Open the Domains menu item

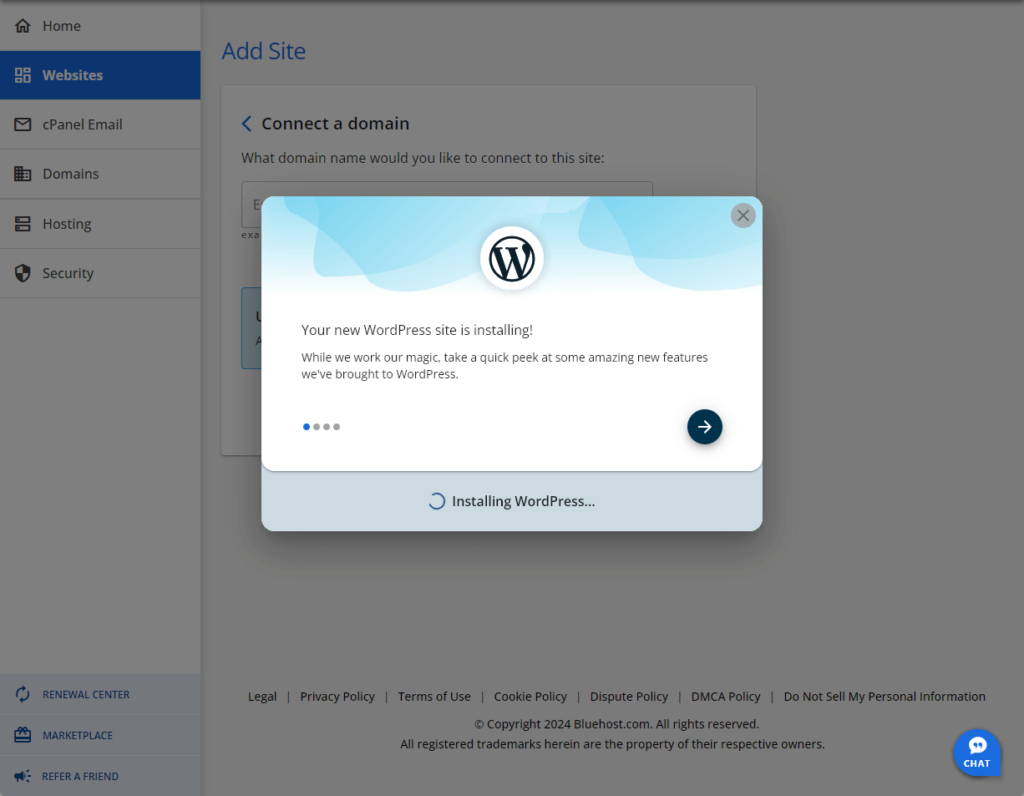[x=100, y=174]
